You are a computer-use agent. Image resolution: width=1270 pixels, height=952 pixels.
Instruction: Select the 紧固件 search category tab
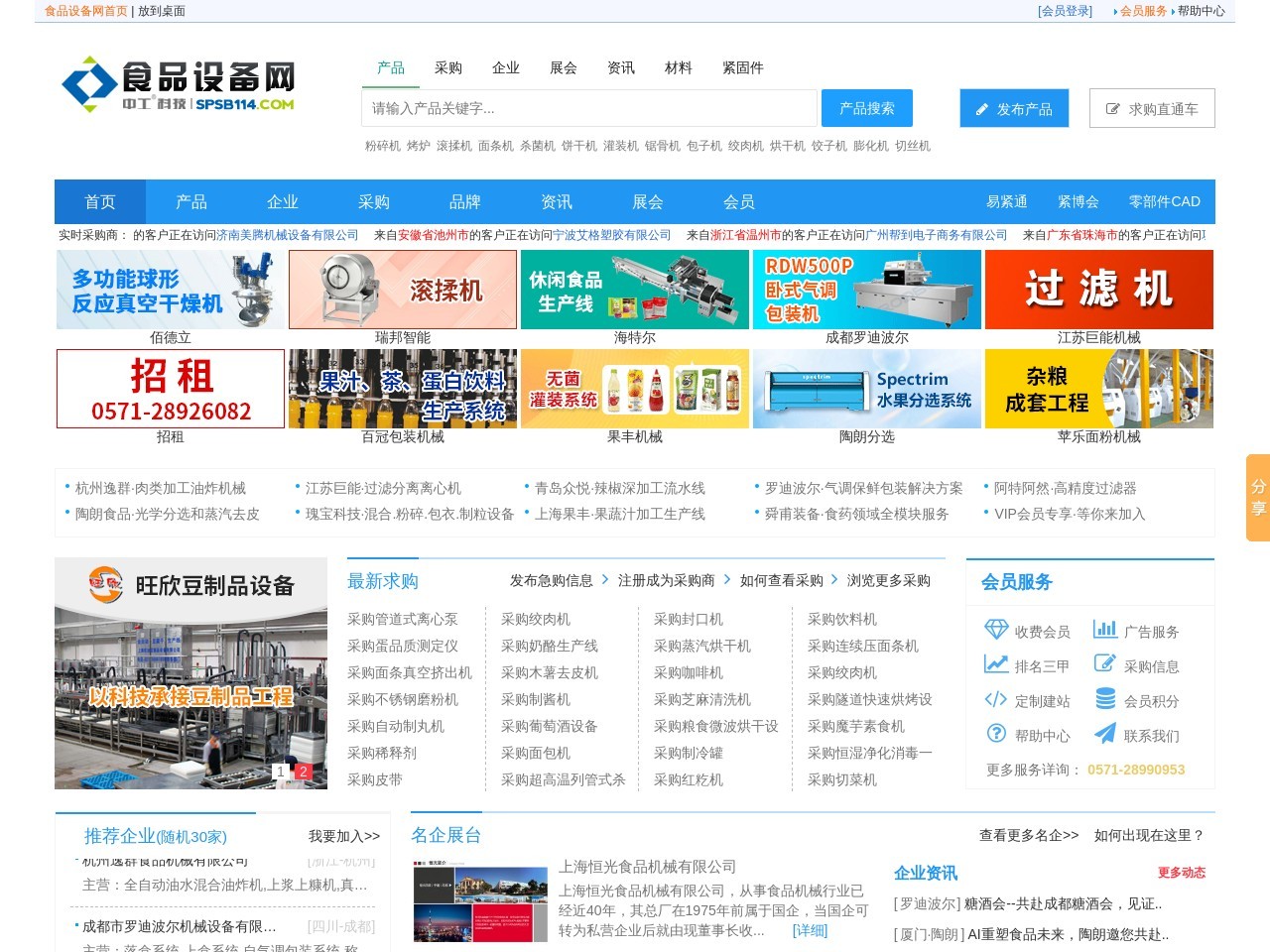click(x=743, y=67)
